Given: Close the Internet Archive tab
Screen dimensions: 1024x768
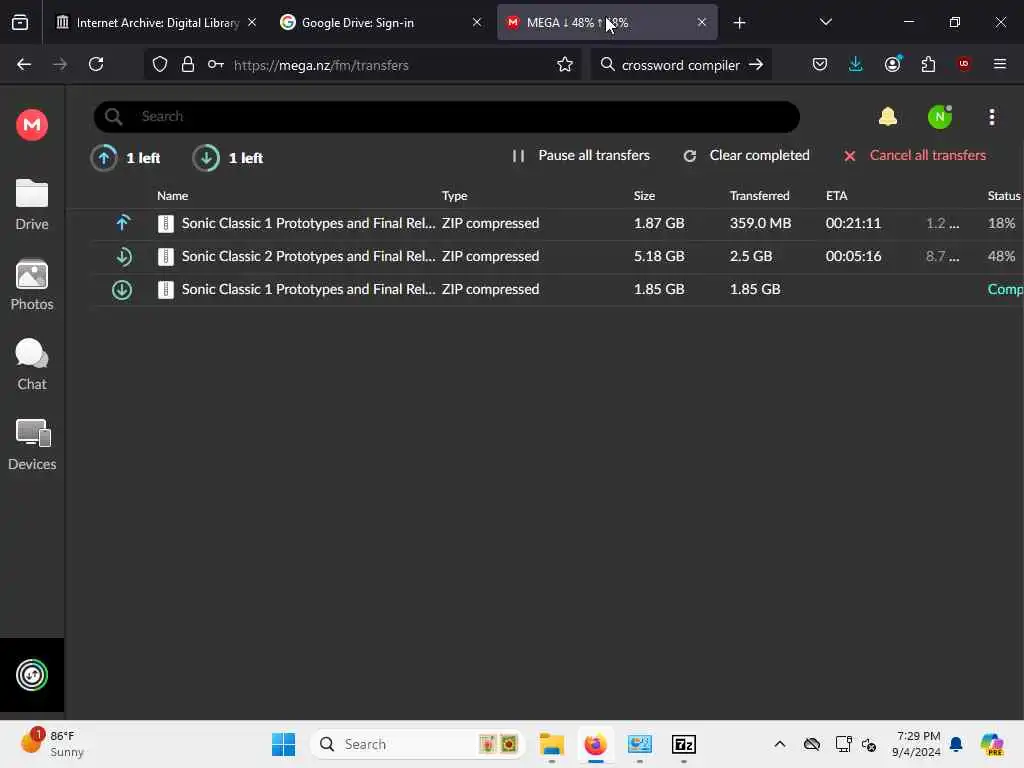Looking at the screenshot, I should [x=252, y=22].
